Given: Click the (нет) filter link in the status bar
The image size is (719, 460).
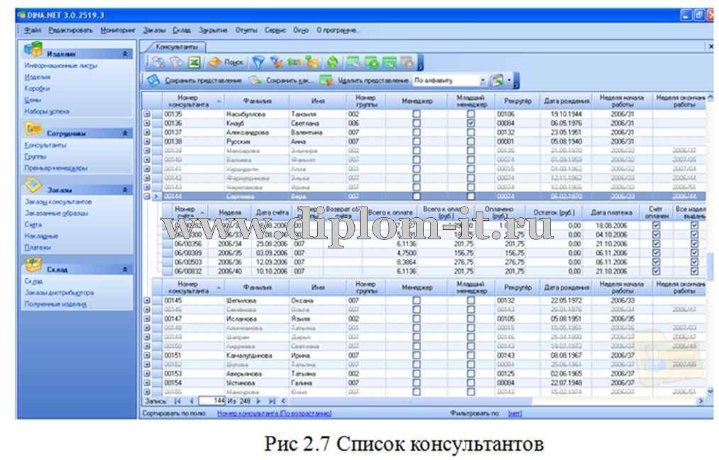Looking at the screenshot, I should tap(515, 414).
